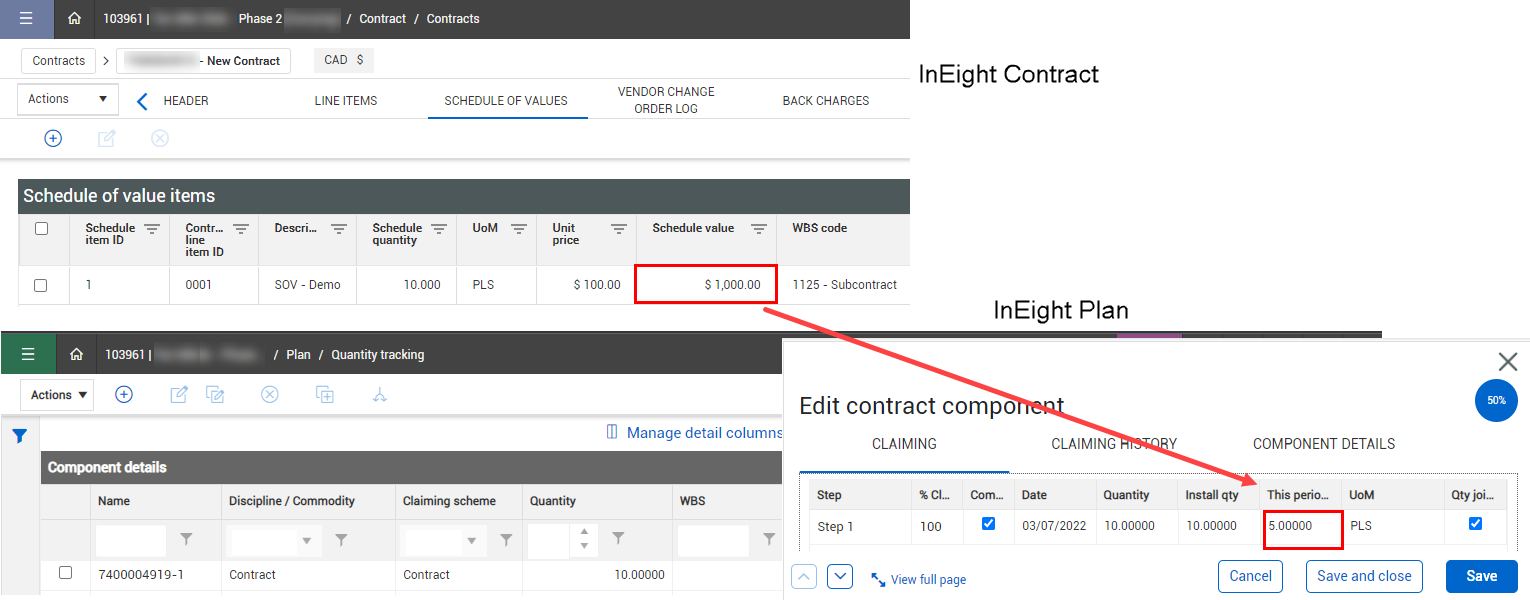The height and width of the screenshot is (600, 1530).
Task: Filter the Unit price column
Action: 619,228
